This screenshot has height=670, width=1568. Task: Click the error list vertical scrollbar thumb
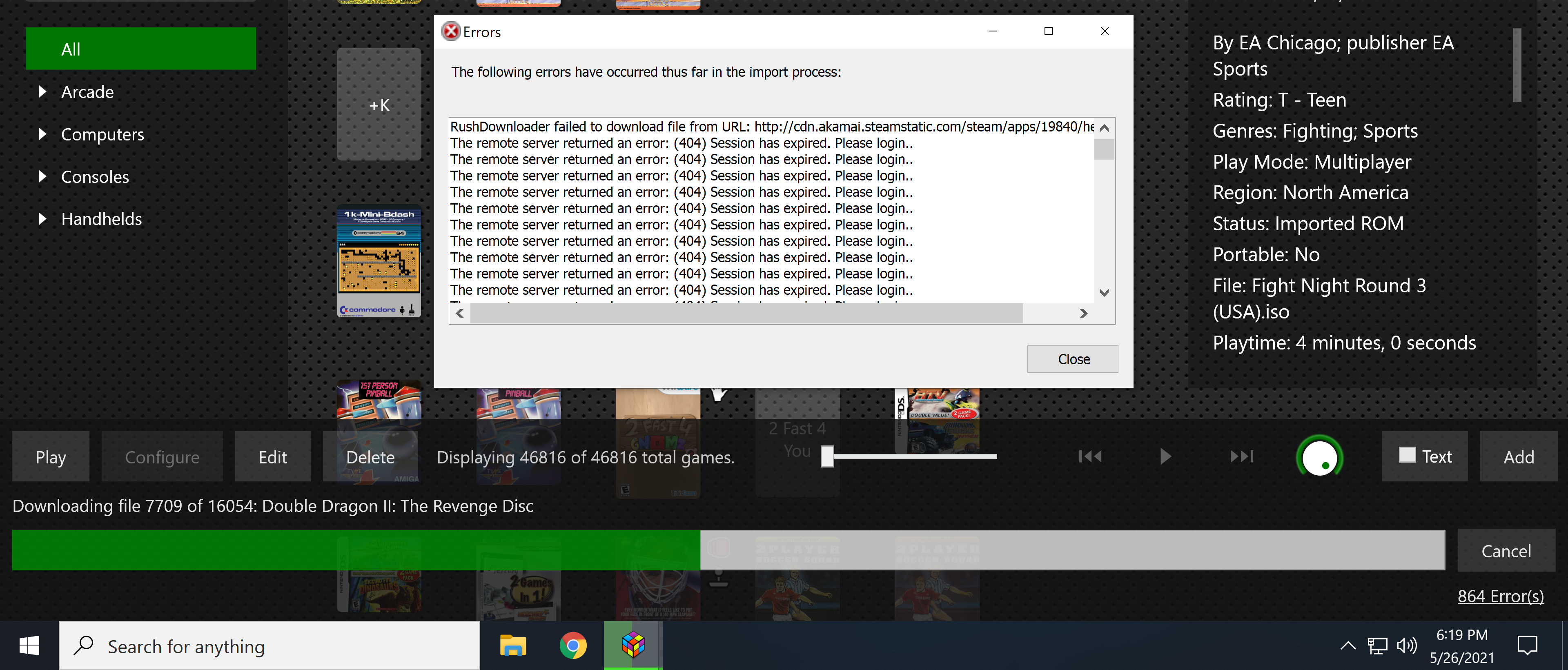click(x=1104, y=149)
